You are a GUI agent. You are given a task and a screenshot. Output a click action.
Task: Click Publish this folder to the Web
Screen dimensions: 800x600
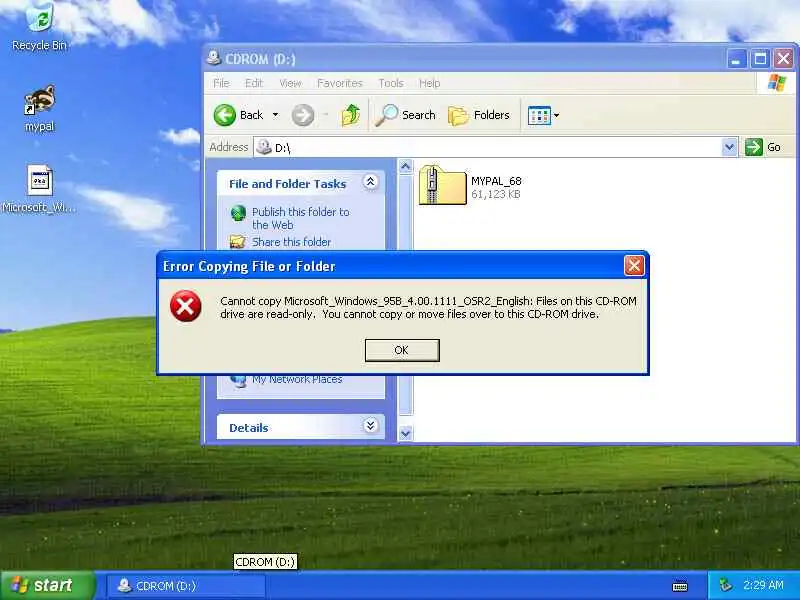[x=301, y=218]
